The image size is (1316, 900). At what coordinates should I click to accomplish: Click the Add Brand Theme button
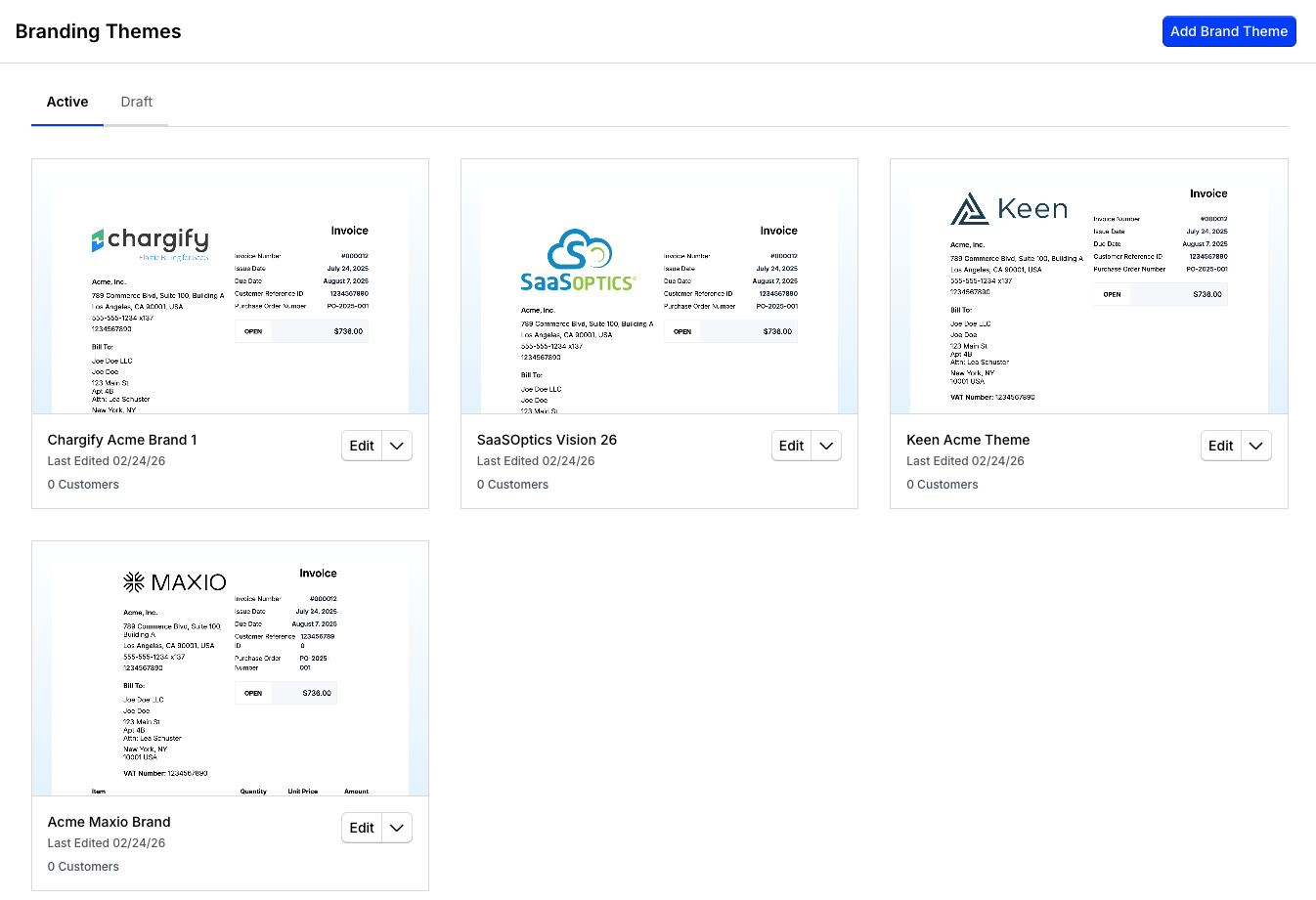click(x=1229, y=31)
